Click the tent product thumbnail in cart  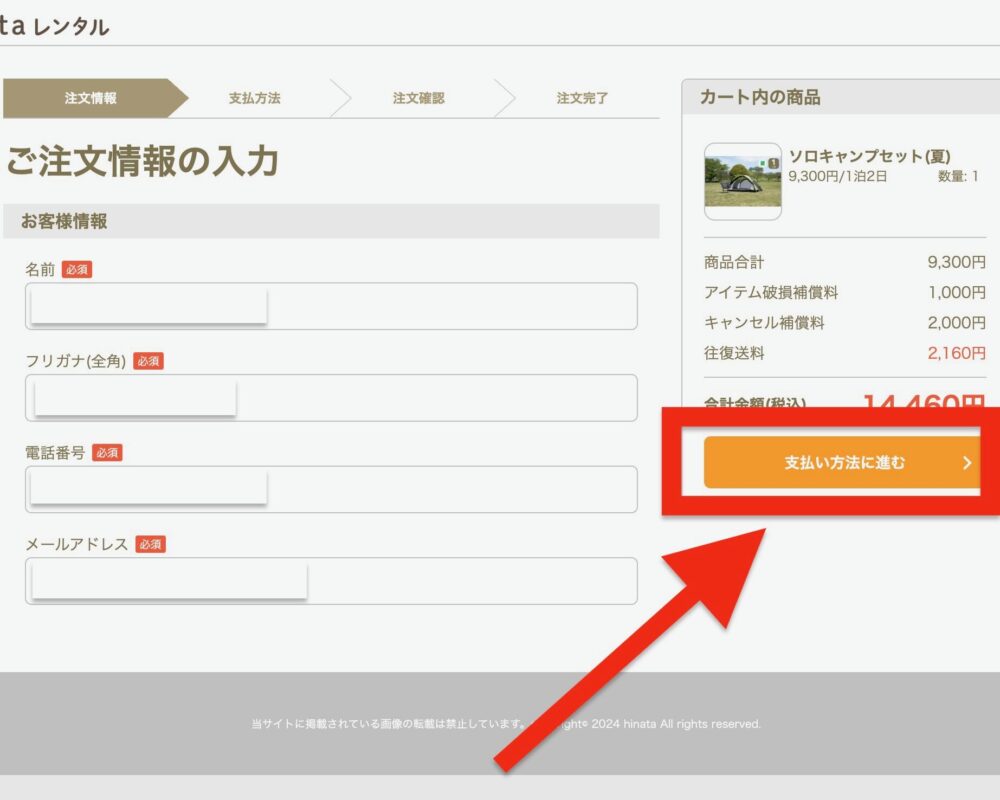pyautogui.click(x=742, y=182)
